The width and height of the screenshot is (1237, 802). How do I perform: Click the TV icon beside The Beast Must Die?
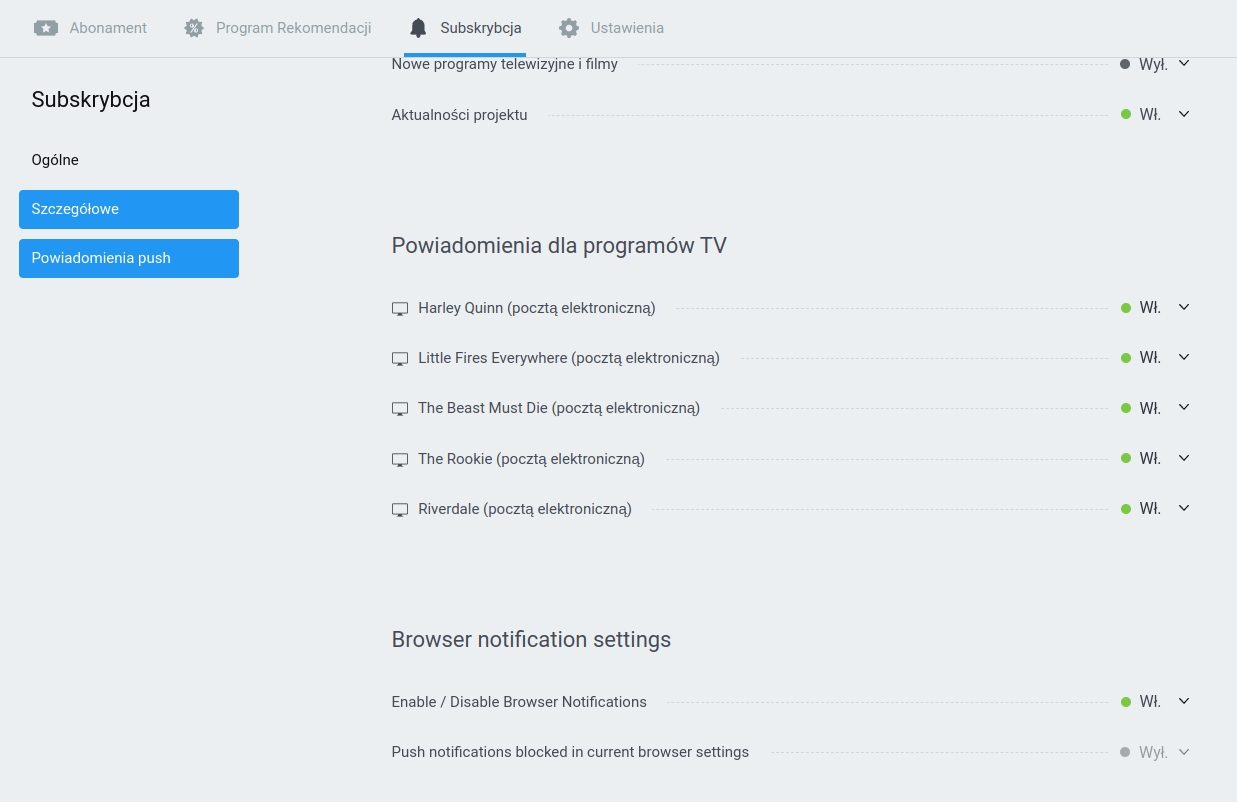point(400,408)
